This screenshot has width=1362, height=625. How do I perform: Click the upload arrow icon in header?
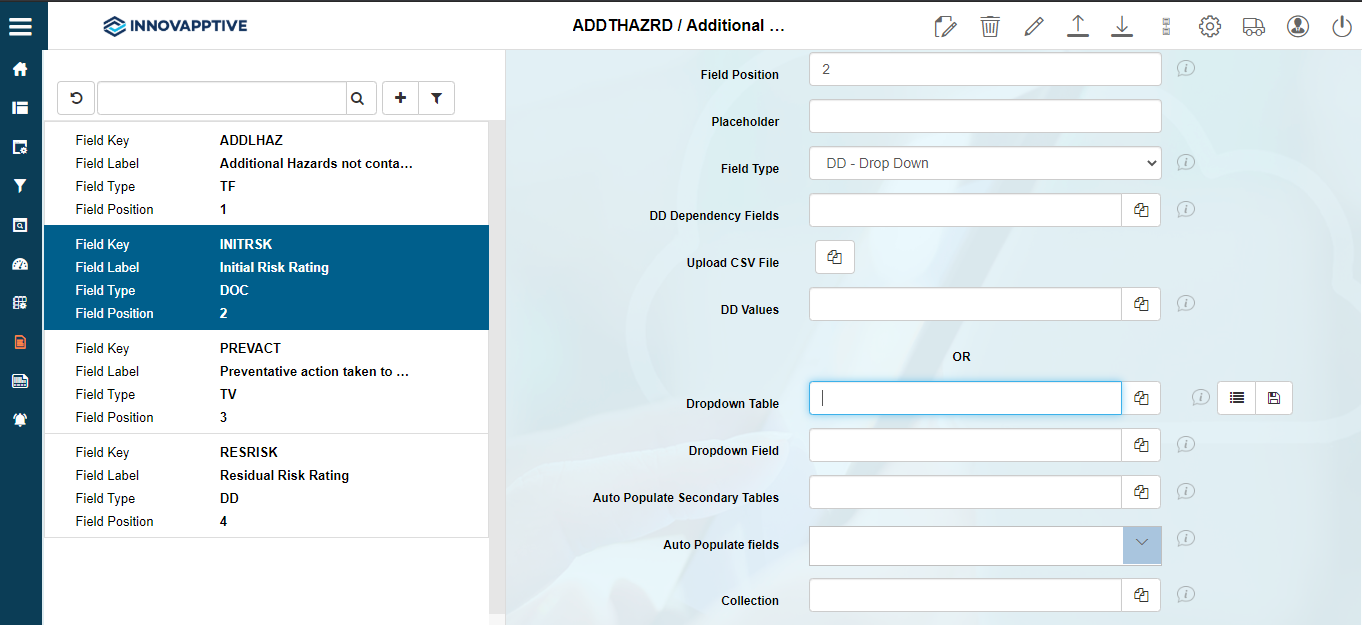[x=1077, y=26]
